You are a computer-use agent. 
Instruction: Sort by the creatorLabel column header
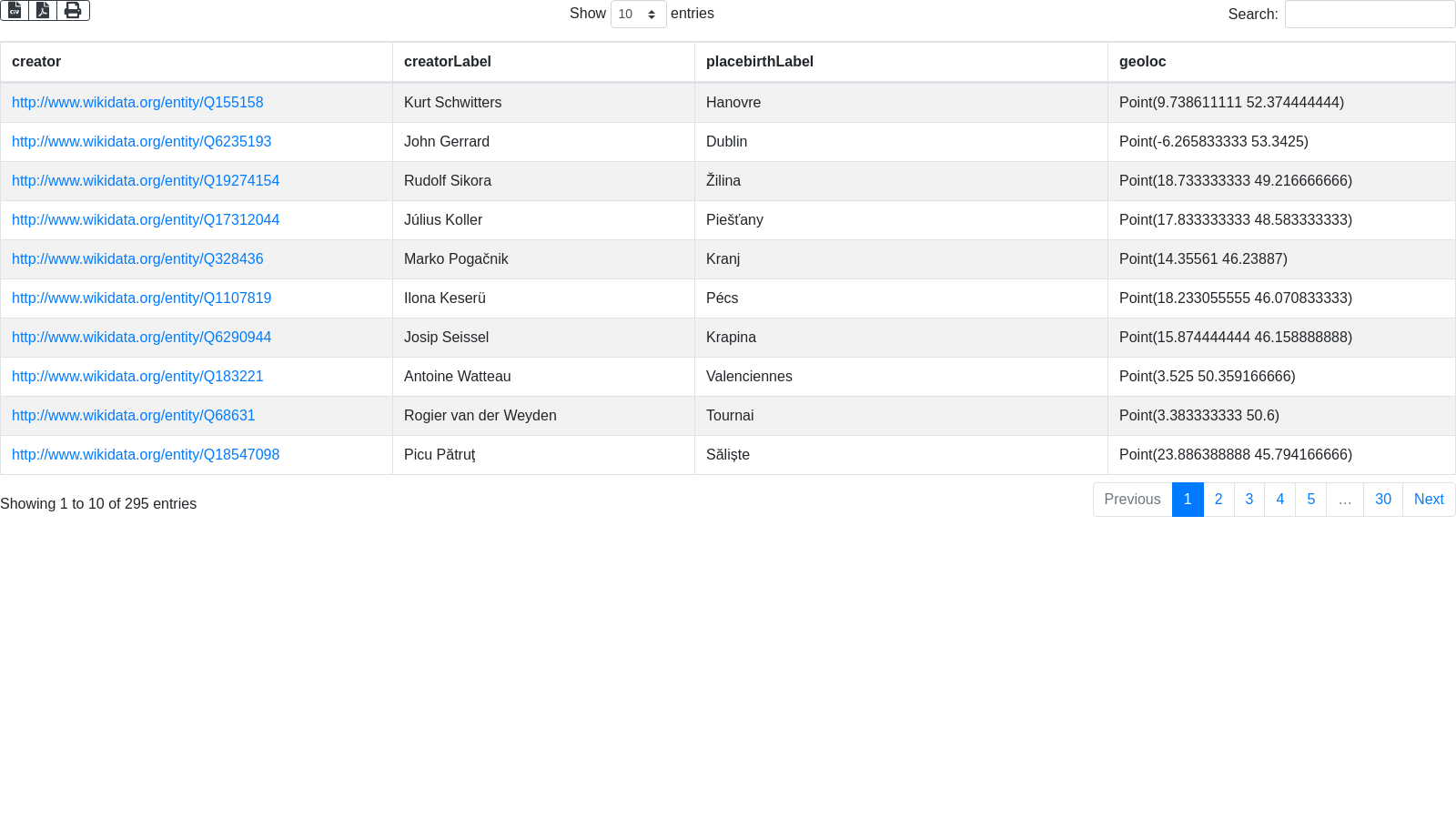(x=447, y=62)
